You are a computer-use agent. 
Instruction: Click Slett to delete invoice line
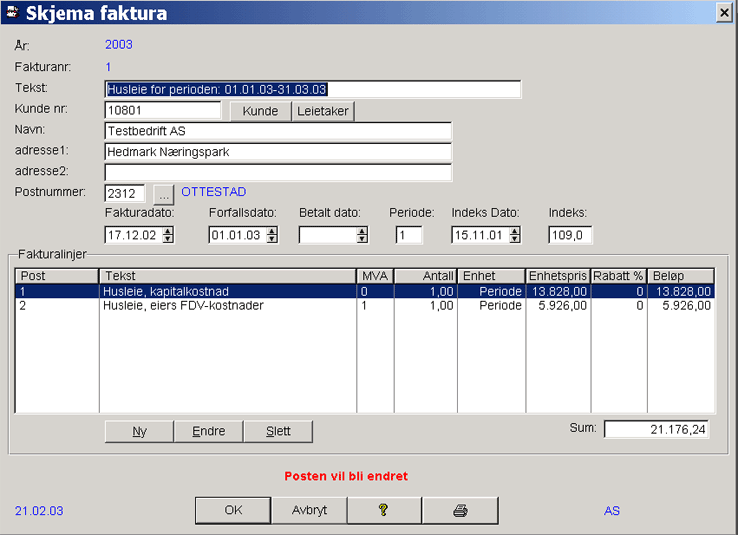coord(278,431)
